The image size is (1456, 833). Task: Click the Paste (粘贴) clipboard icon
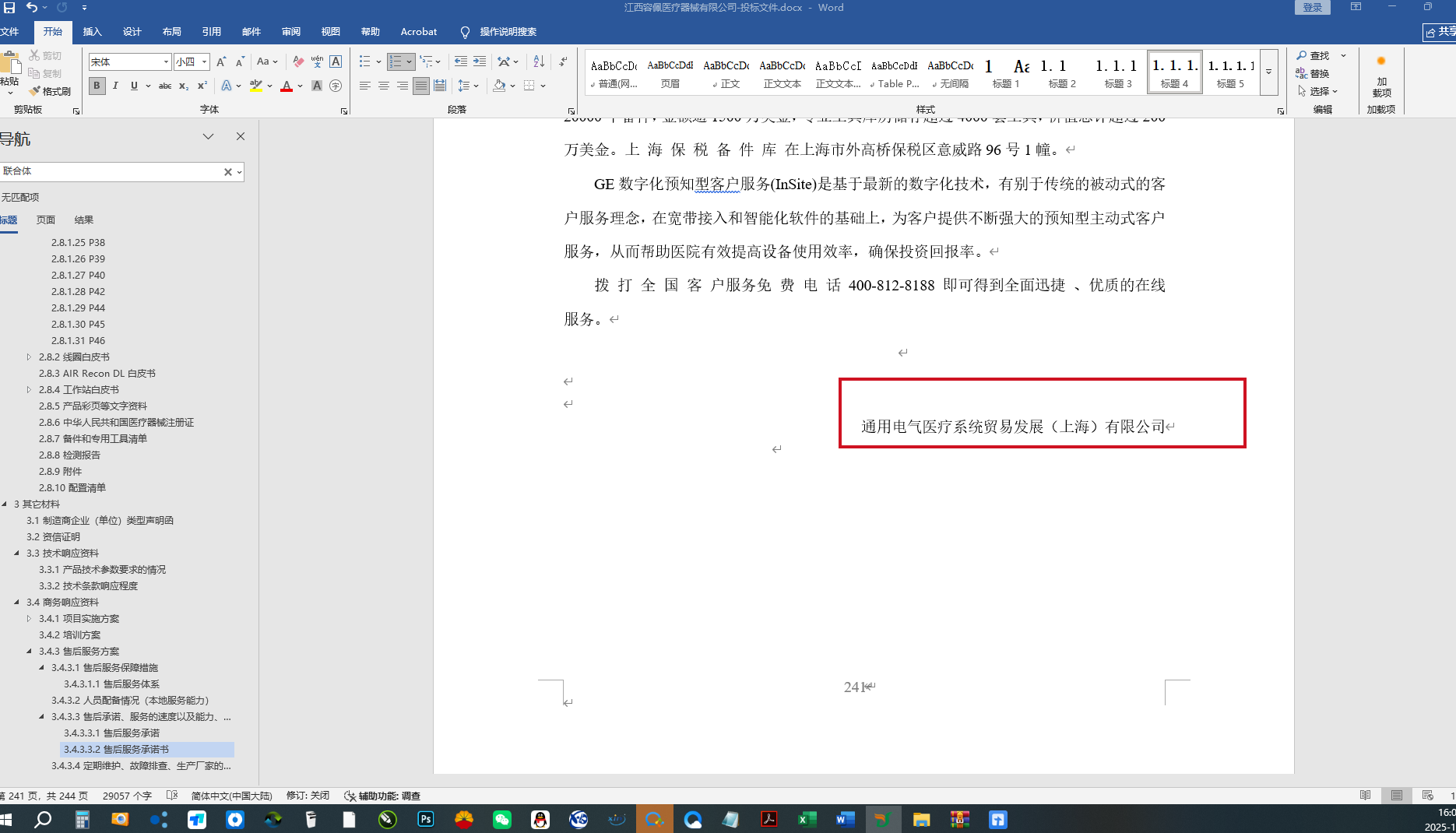coord(10,64)
